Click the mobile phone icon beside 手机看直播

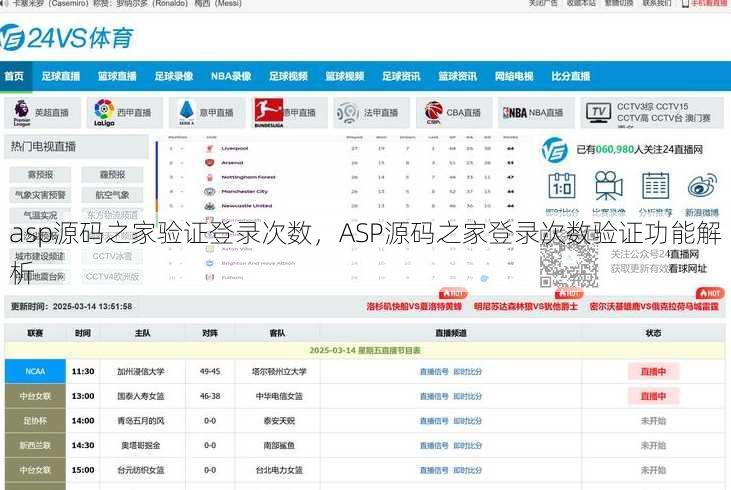coord(685,4)
